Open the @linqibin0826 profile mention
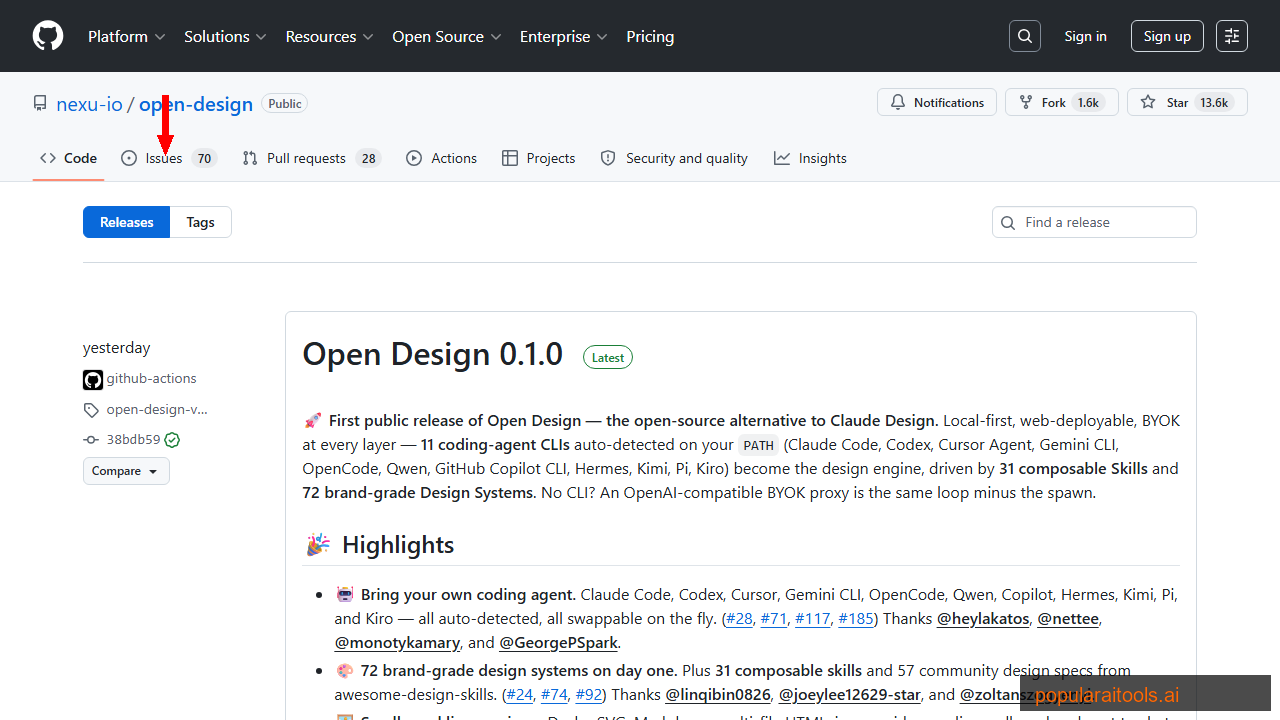 718,694
